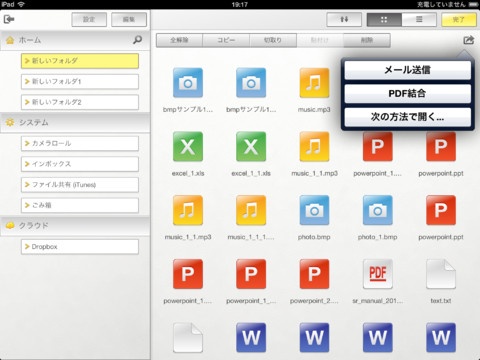This screenshot has height=360, width=480.
Task: Click the システム section title
Action: click(34, 122)
